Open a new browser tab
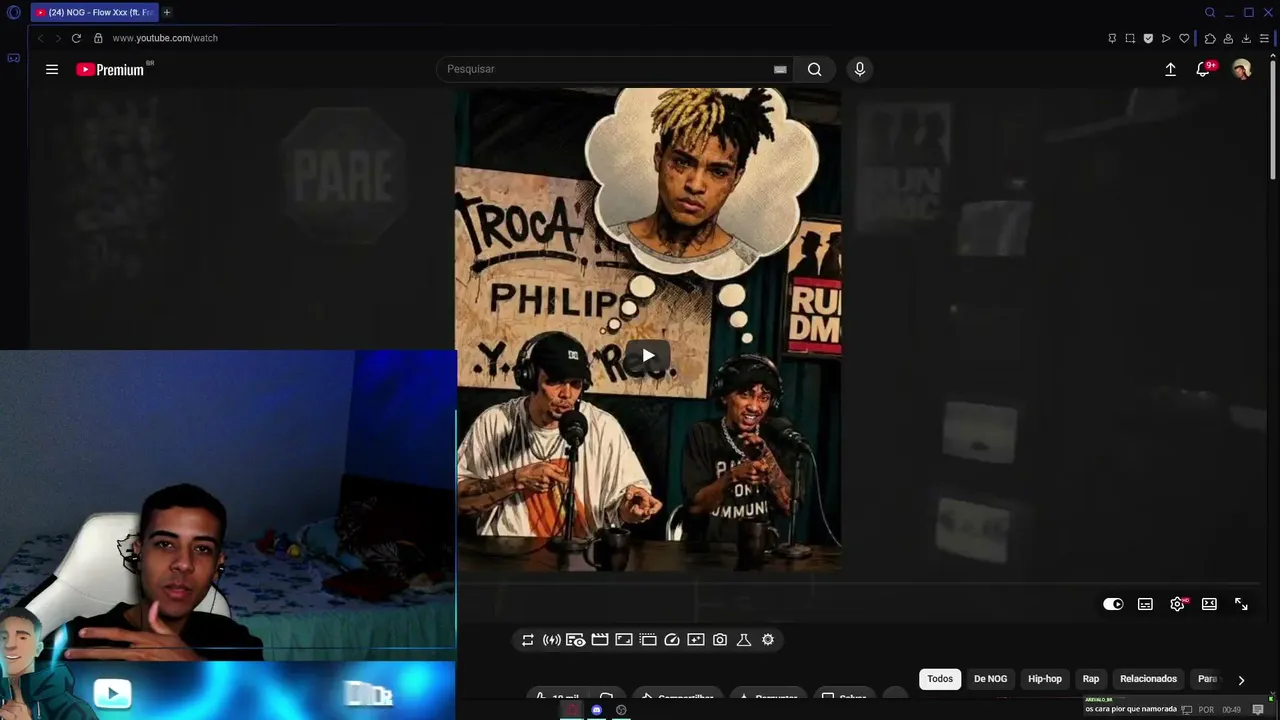The width and height of the screenshot is (1280, 720). [167, 13]
